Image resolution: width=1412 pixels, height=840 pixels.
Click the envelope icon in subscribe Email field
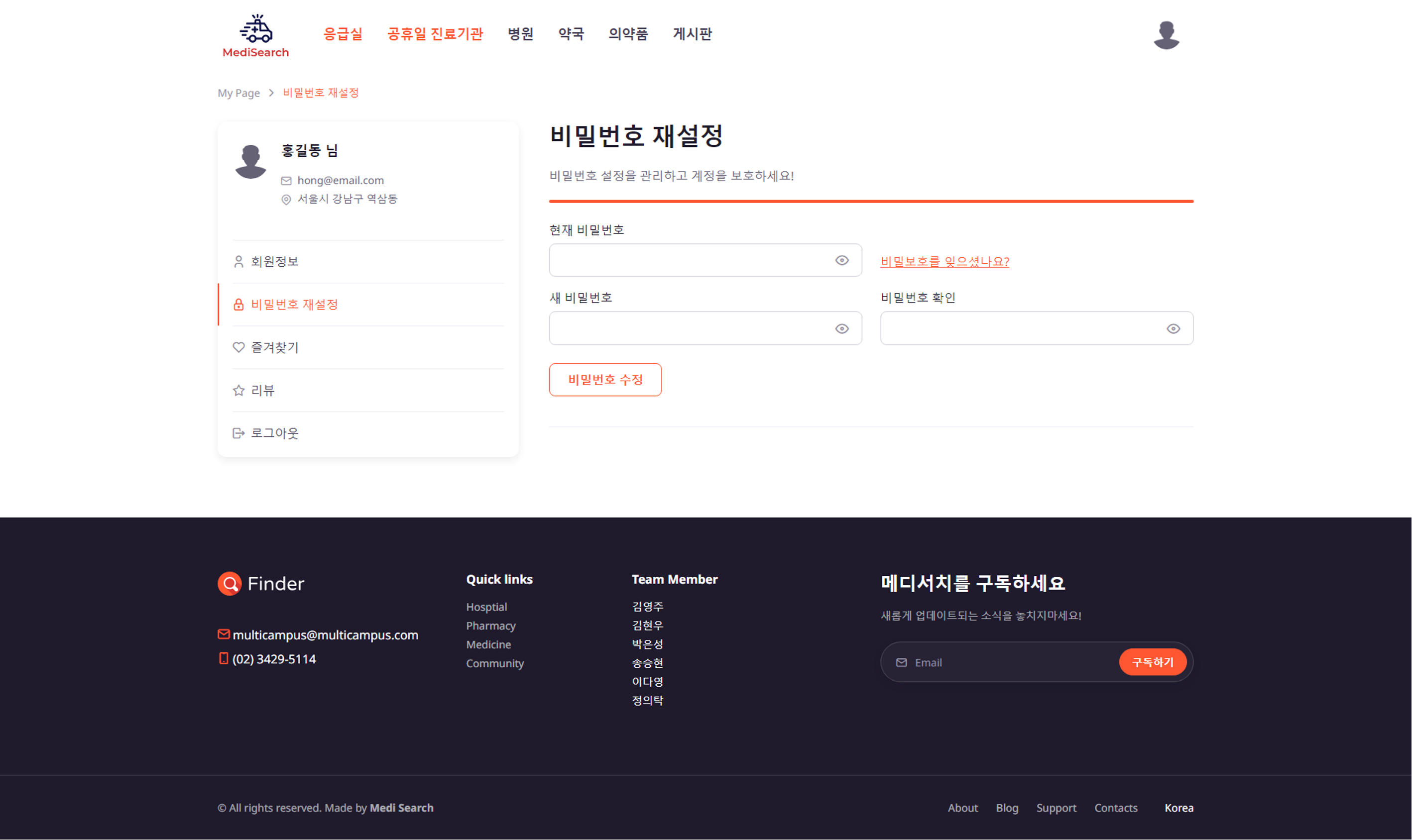pos(901,662)
